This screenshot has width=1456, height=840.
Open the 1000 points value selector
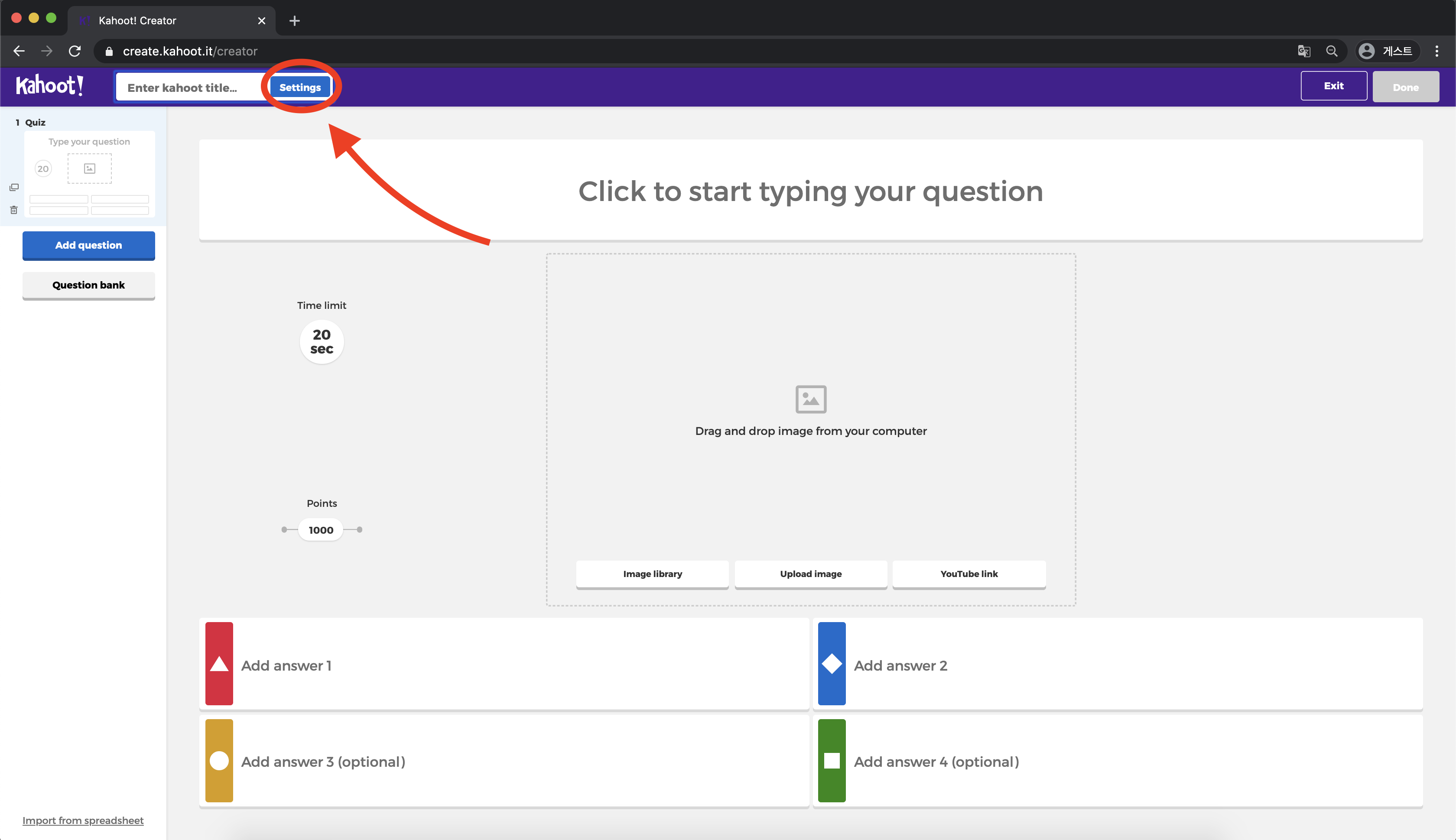click(321, 530)
